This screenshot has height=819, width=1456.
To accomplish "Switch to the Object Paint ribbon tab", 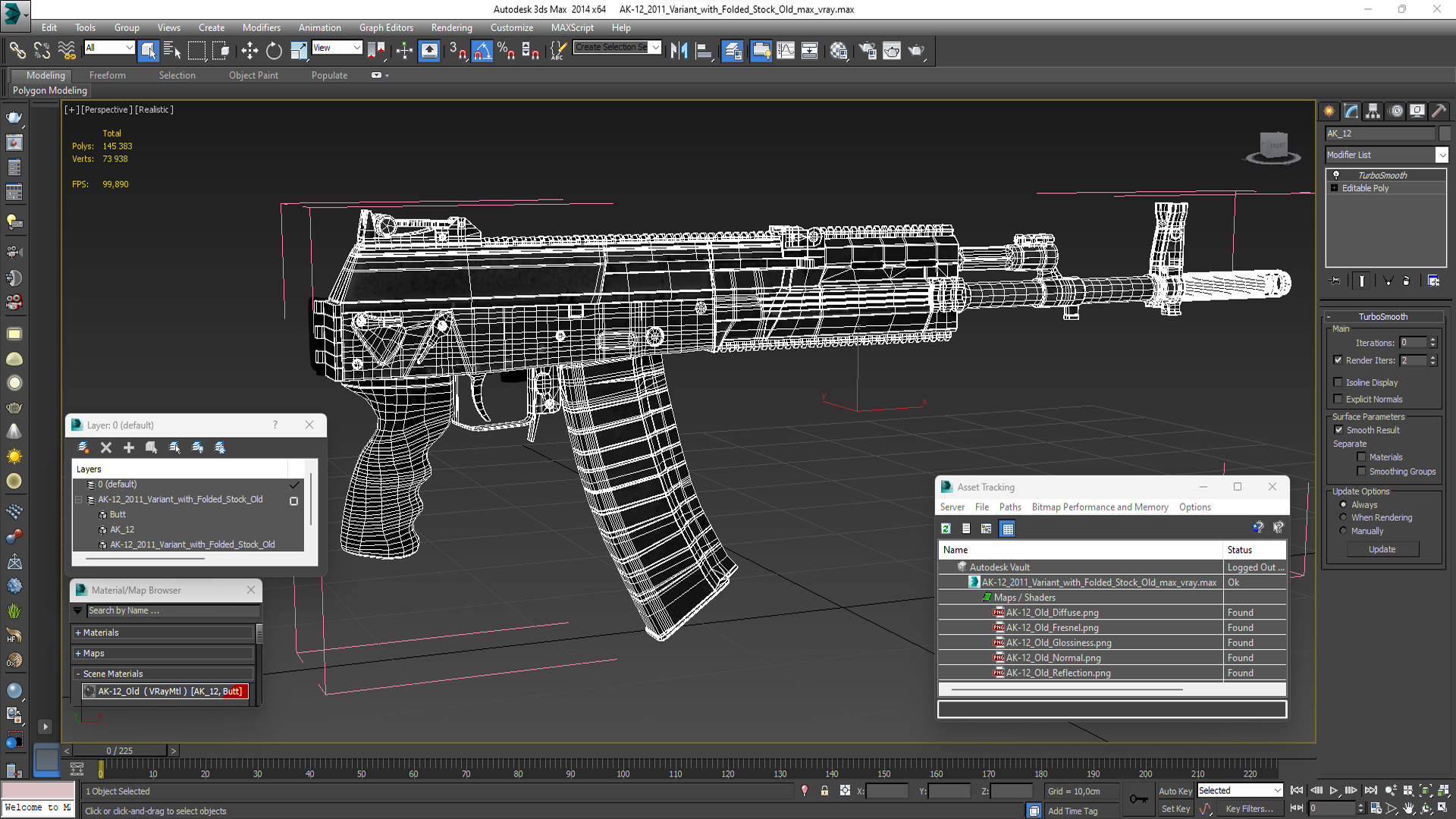I will [x=253, y=75].
